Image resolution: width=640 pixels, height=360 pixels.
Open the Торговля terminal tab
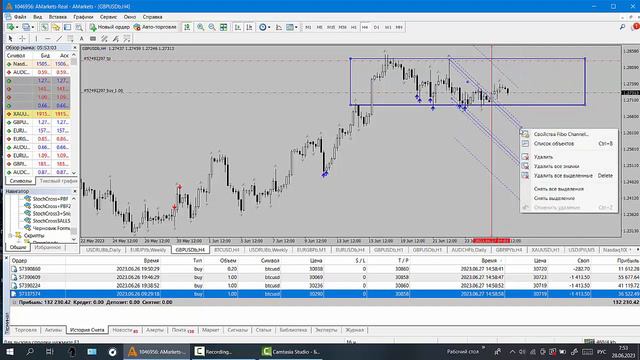[26, 330]
